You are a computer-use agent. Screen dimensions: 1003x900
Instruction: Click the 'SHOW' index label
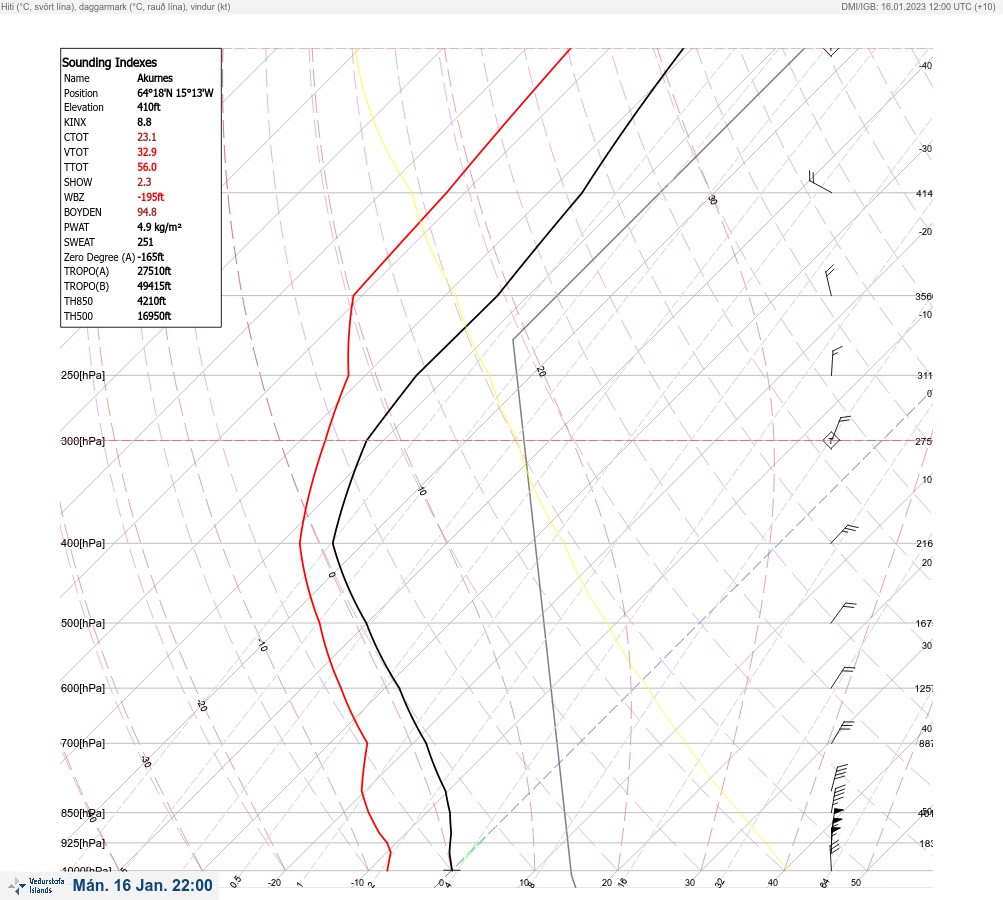(x=77, y=182)
